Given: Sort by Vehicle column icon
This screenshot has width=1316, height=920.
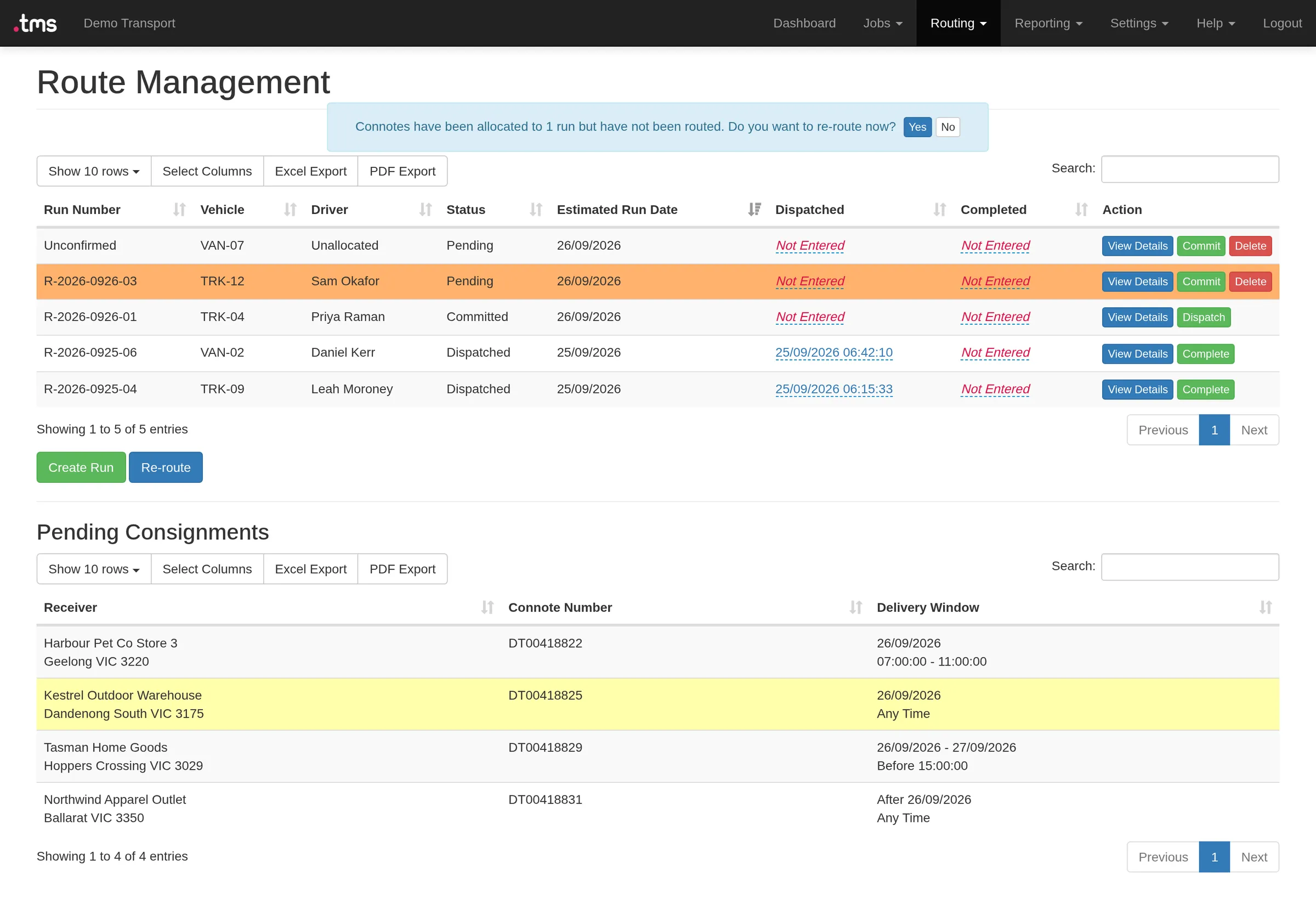Looking at the screenshot, I should click(x=290, y=210).
